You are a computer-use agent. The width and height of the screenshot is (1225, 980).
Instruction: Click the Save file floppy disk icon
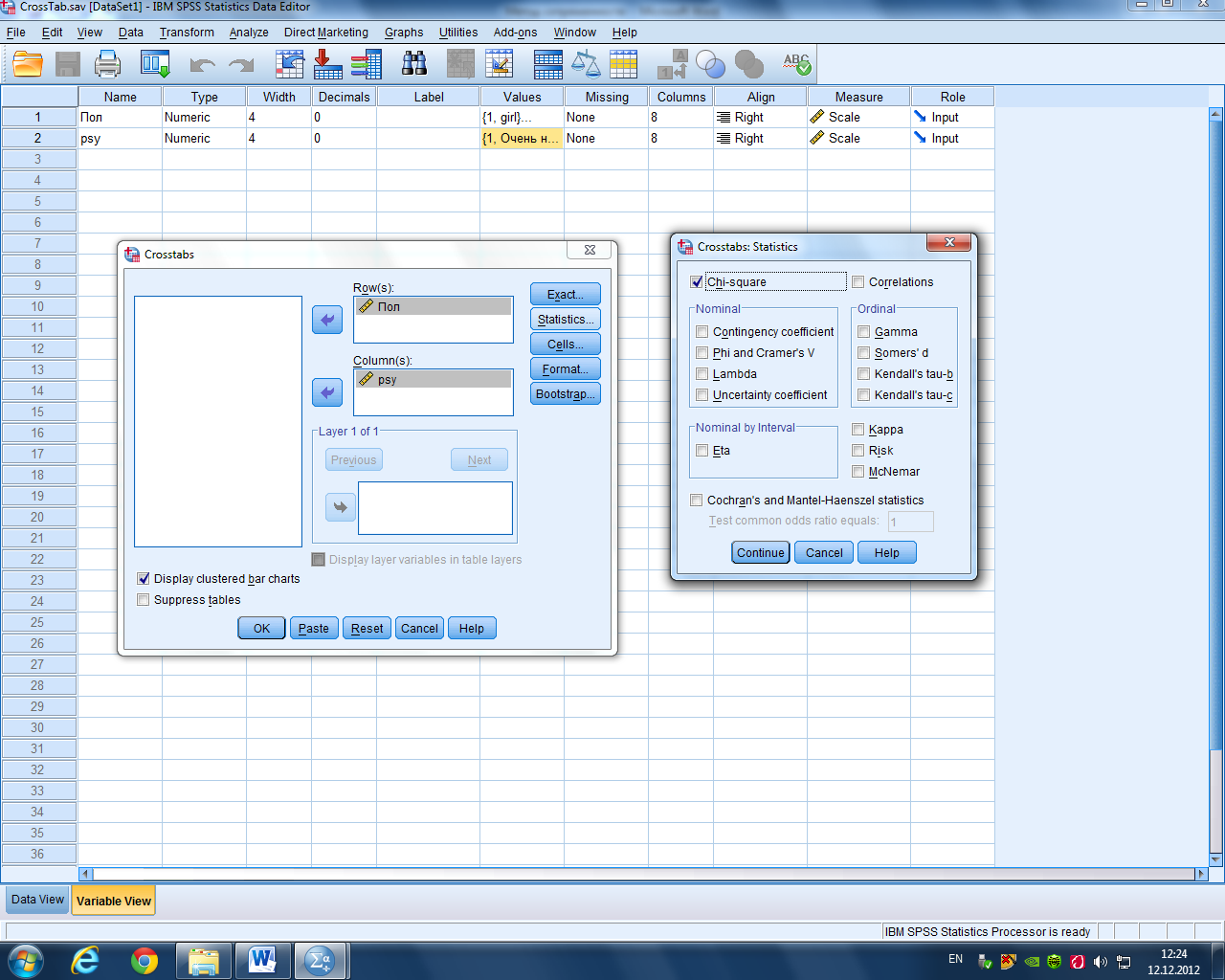pos(67,64)
